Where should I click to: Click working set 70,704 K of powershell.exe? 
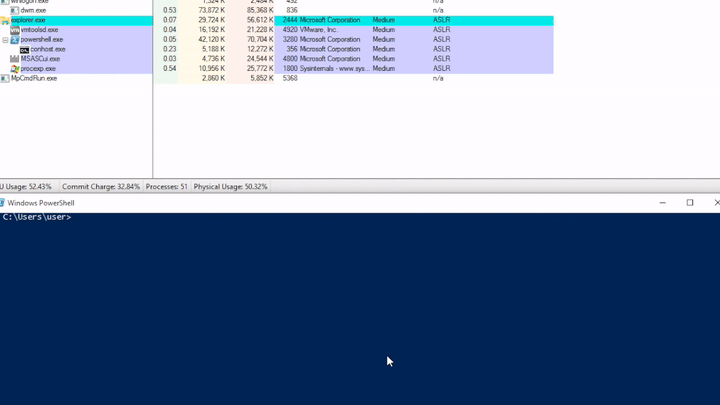[x=260, y=39]
